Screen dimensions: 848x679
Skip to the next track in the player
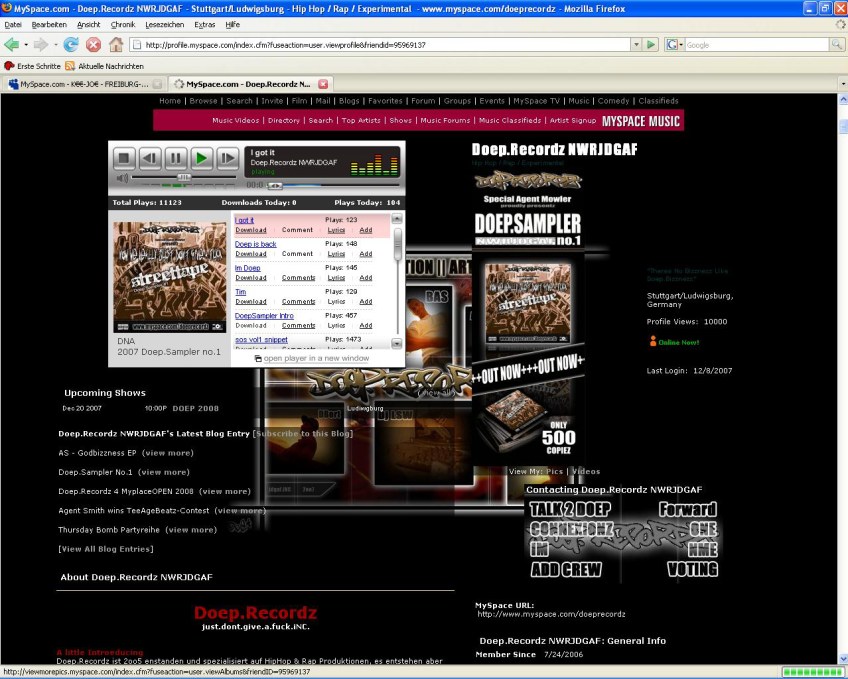point(228,158)
